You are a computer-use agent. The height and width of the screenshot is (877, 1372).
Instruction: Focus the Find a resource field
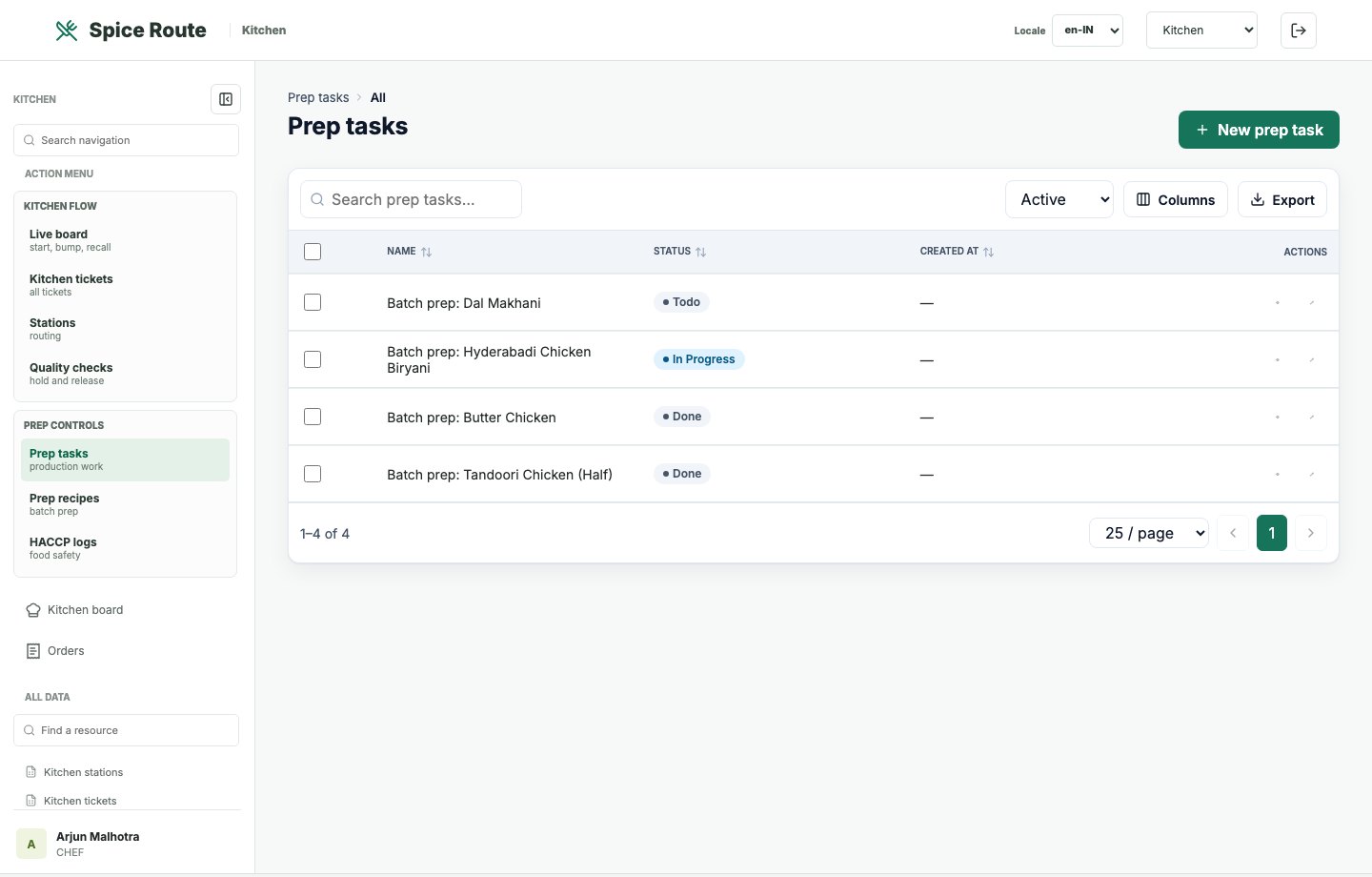coord(126,730)
